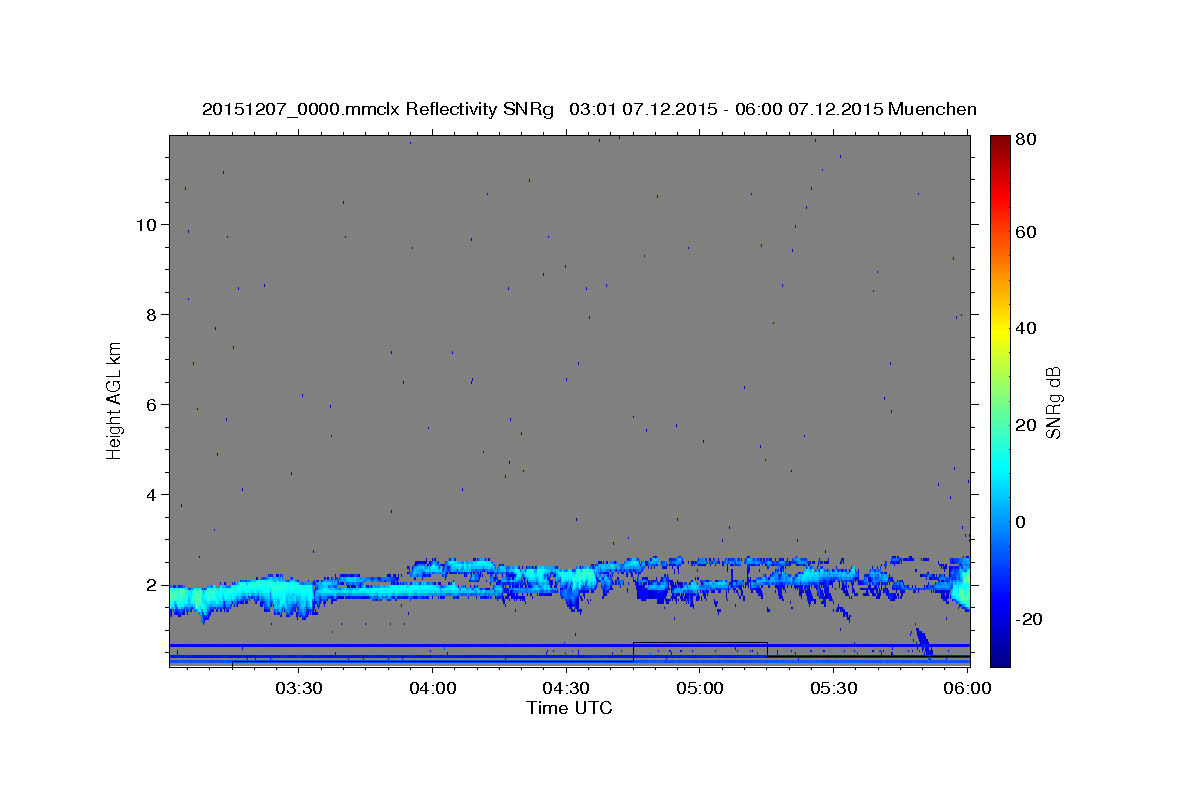This screenshot has height=800, width=1200.
Task: Click the SNRg color scale bar
Action: [x=1000, y=401]
